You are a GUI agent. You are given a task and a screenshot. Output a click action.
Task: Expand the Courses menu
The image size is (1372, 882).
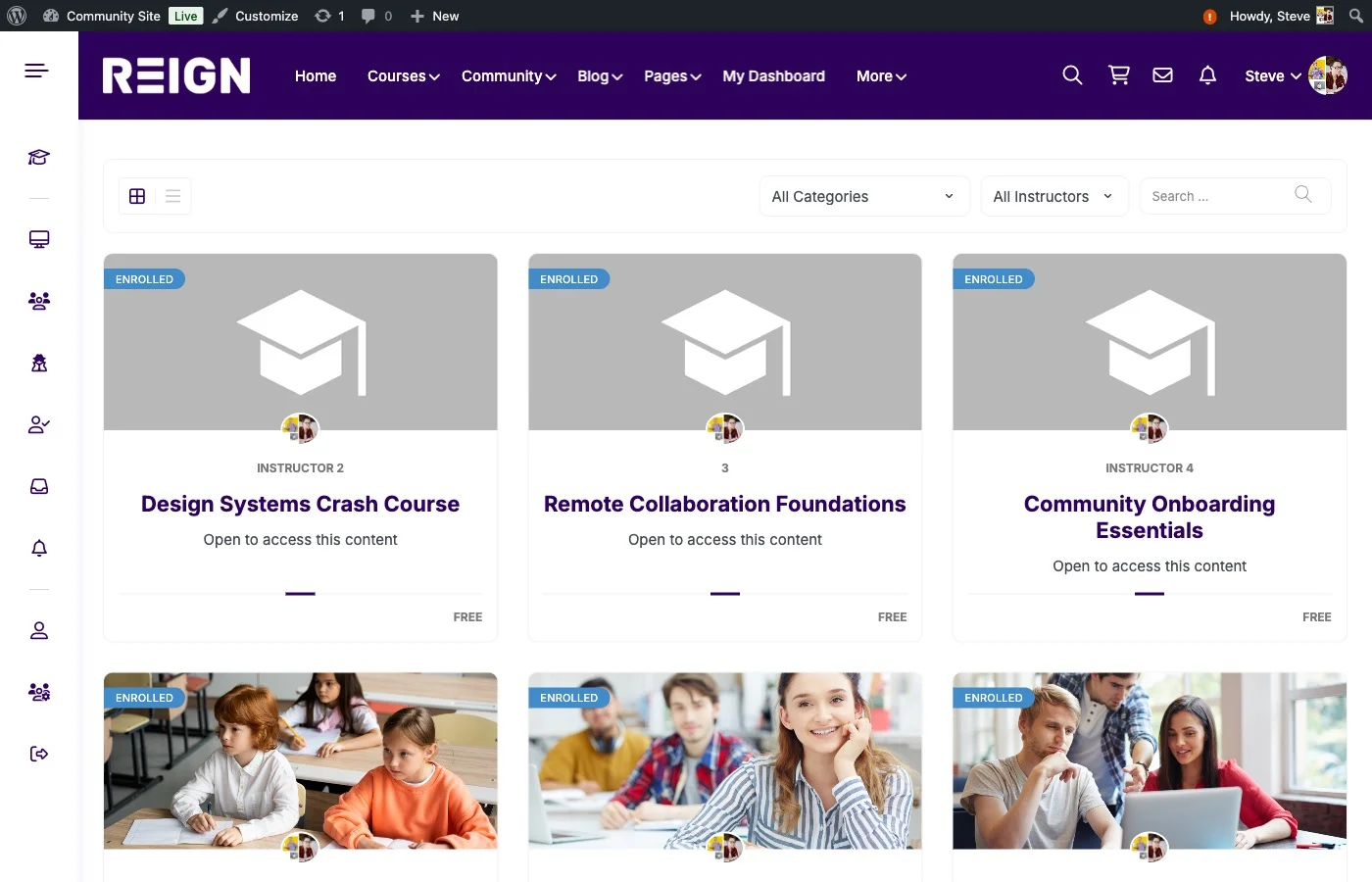point(404,75)
